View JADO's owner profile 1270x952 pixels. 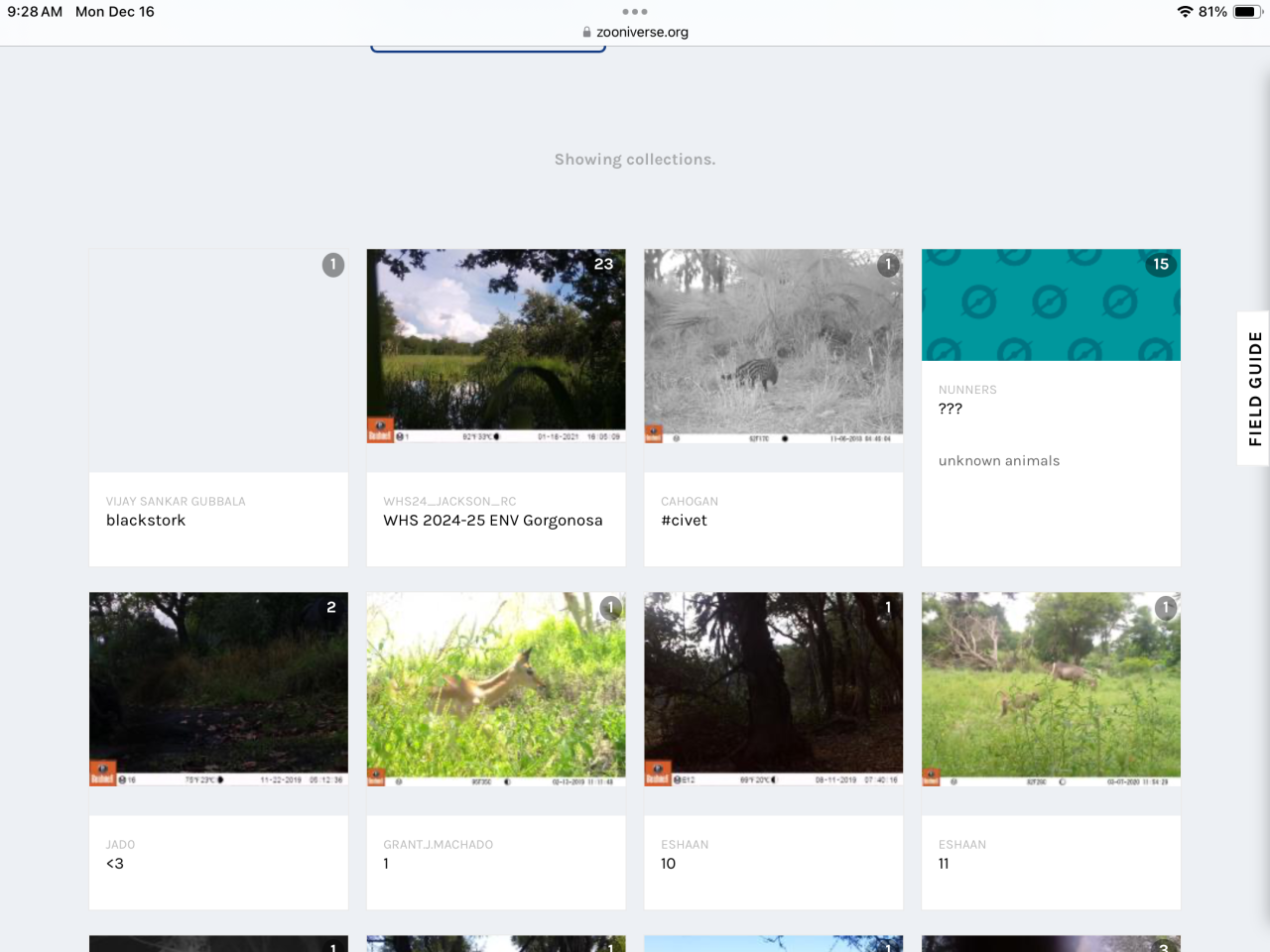click(x=120, y=845)
